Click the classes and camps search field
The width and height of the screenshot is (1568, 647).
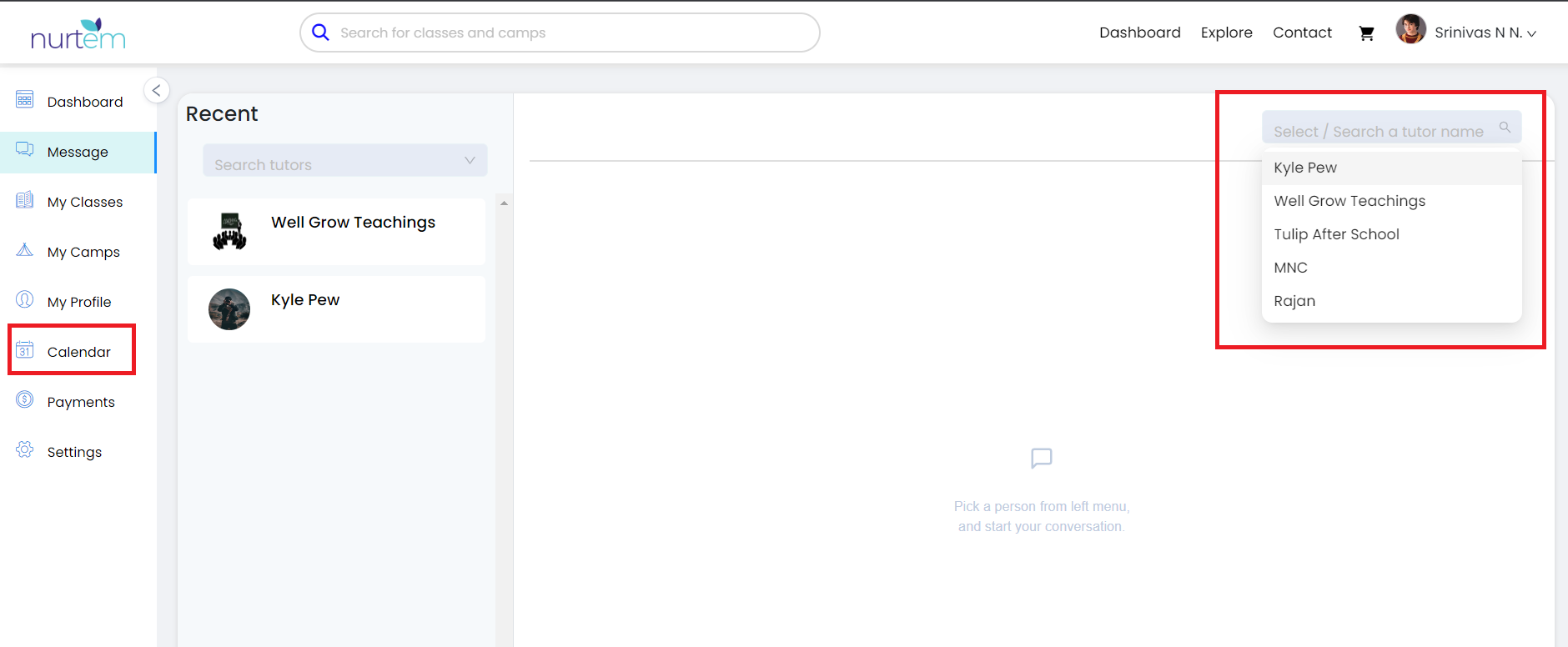[559, 33]
